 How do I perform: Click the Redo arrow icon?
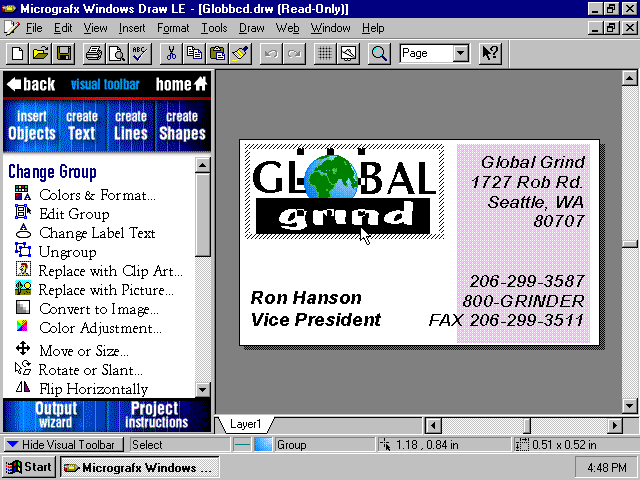(294, 53)
